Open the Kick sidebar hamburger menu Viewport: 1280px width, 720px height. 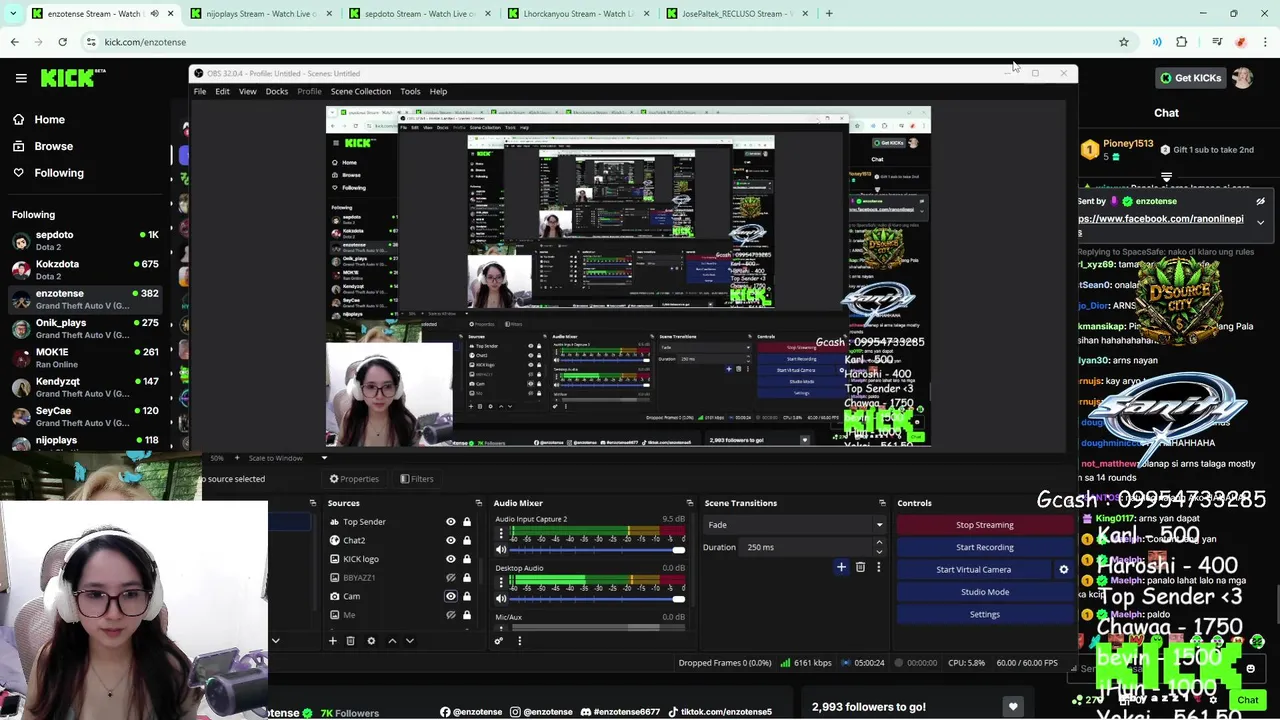[21, 78]
